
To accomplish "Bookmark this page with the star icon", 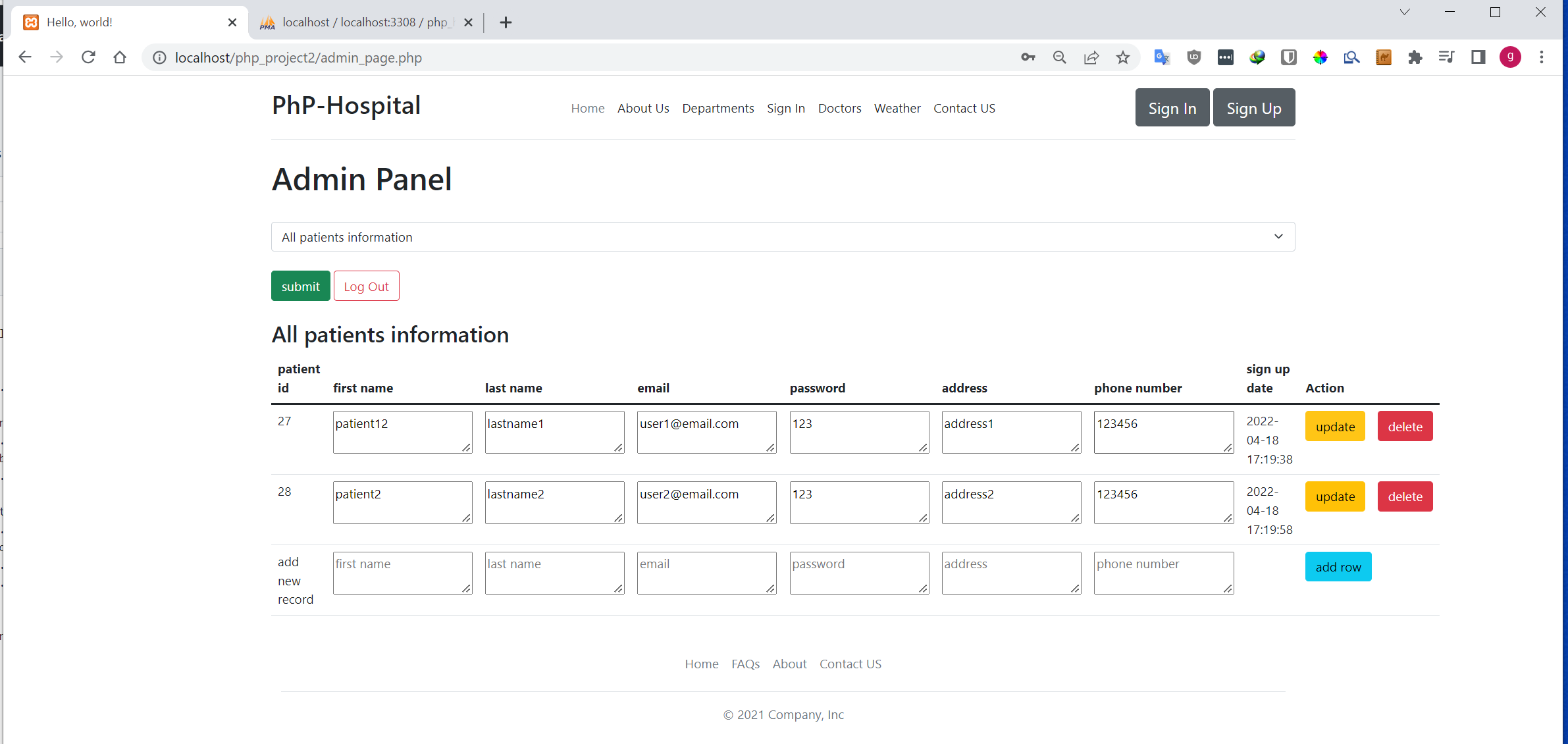I will coord(1123,57).
